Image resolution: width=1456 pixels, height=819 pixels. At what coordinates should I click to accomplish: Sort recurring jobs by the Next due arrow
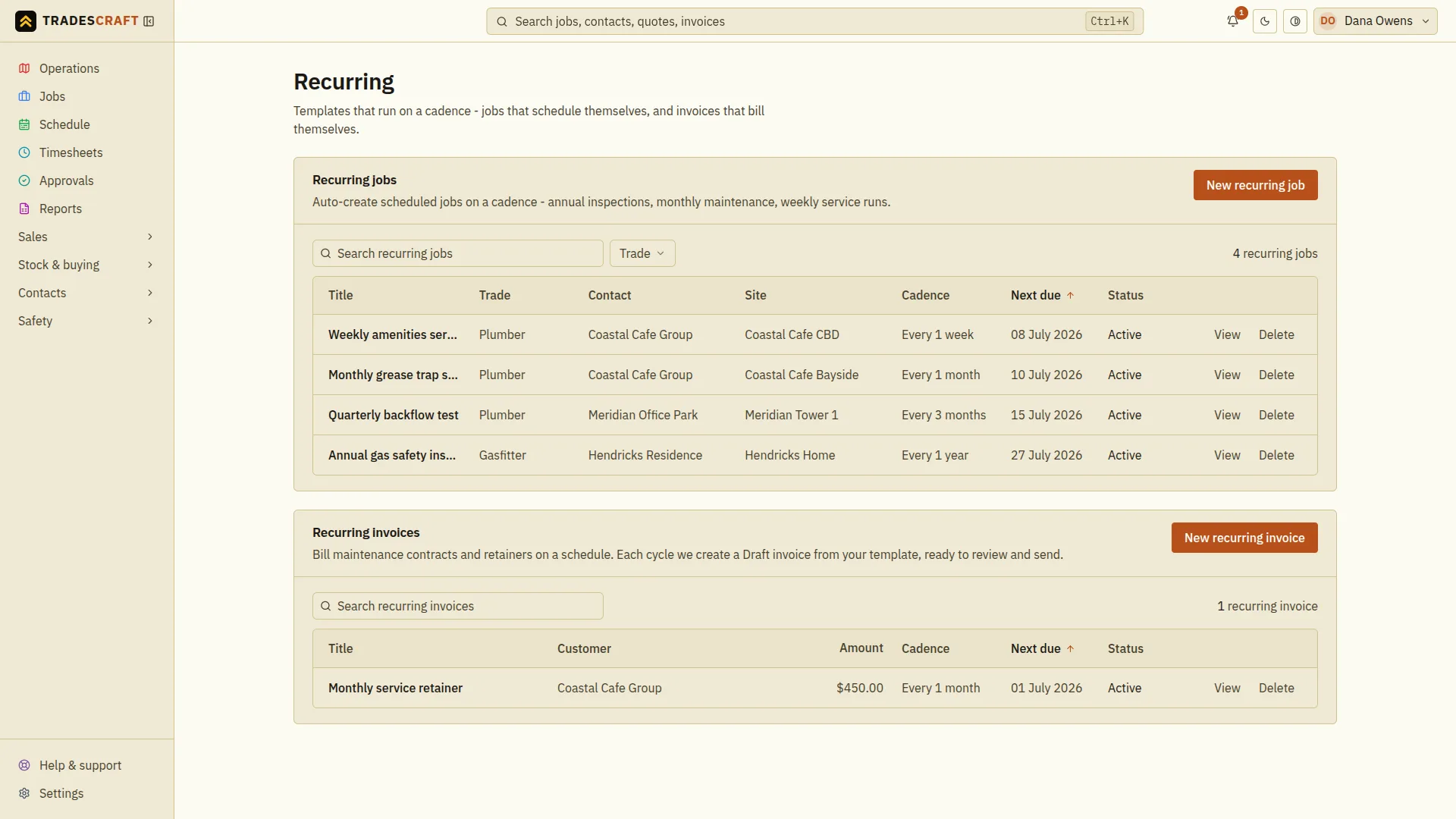click(1070, 296)
